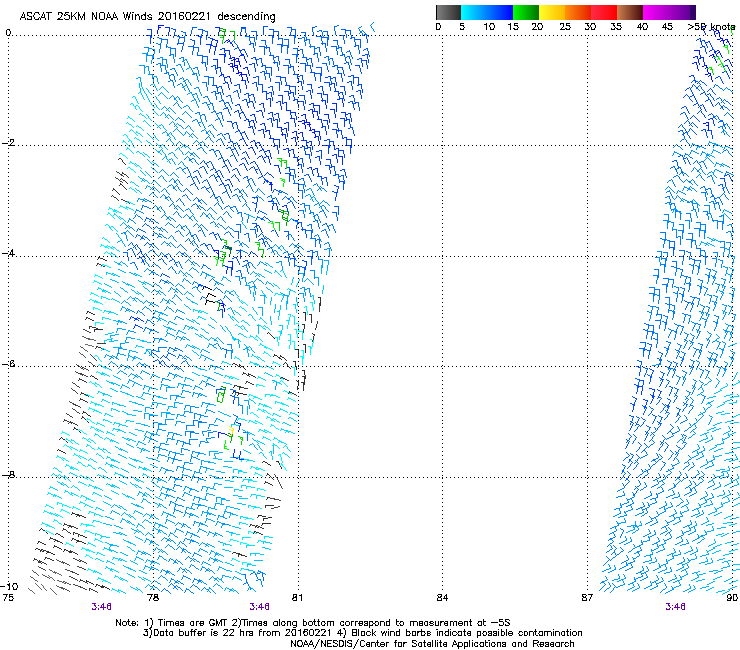Screen dimensions: 740x650
Task: Click the latitude '-2' axis label
Action: click(x=8, y=143)
